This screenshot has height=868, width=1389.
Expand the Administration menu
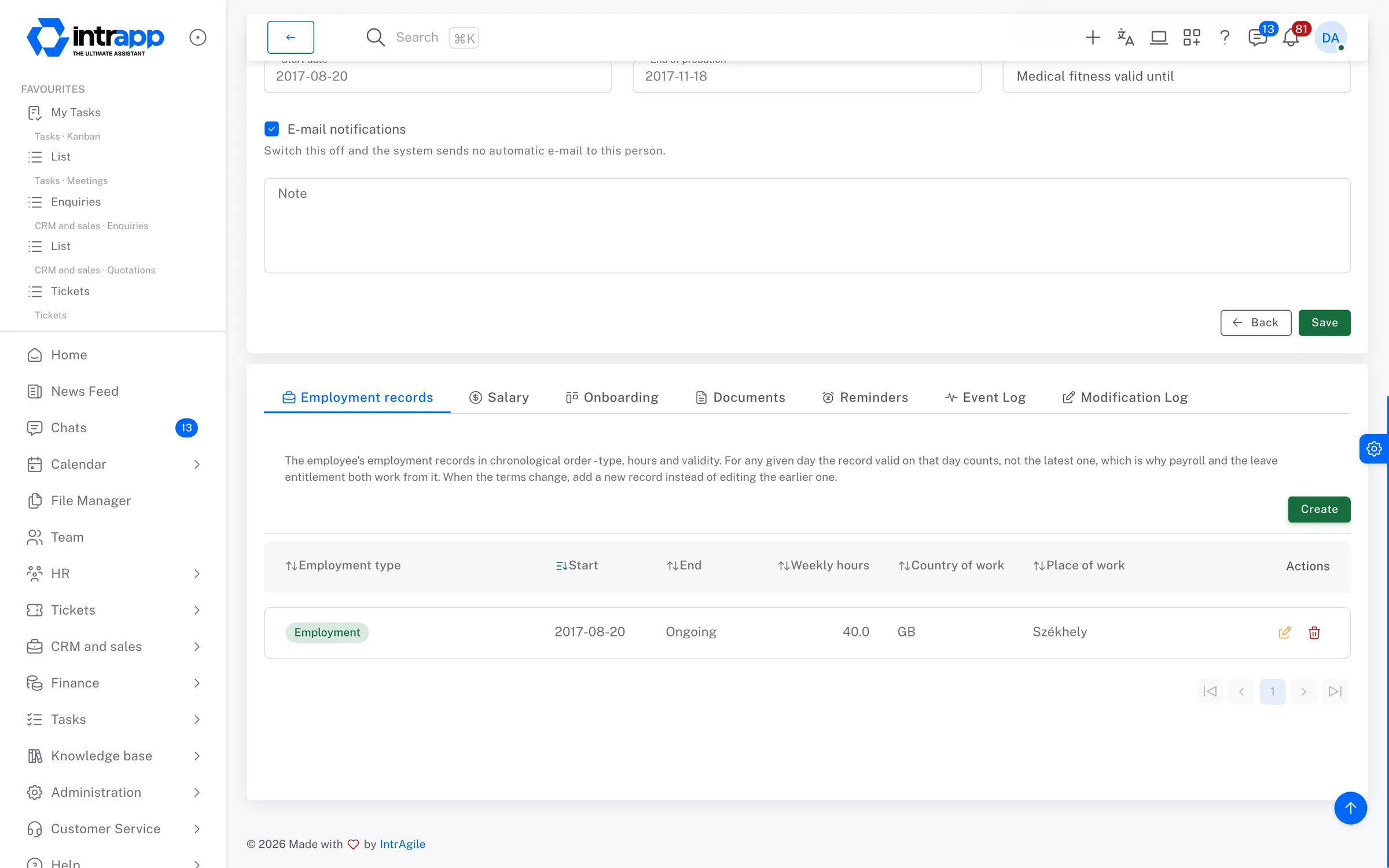(113, 792)
